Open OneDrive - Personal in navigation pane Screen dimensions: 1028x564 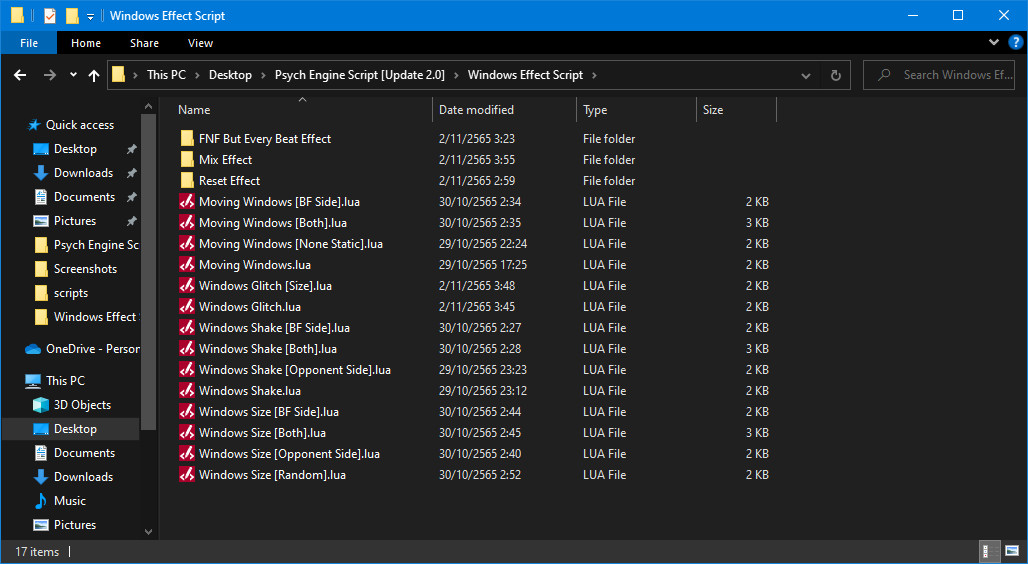tap(92, 349)
